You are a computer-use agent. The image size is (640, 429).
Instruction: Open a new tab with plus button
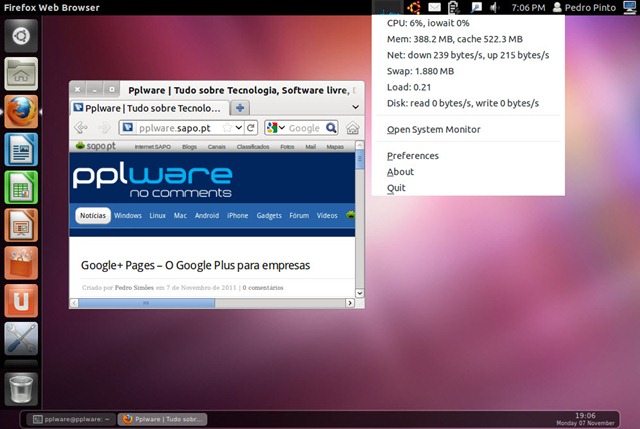coord(240,108)
